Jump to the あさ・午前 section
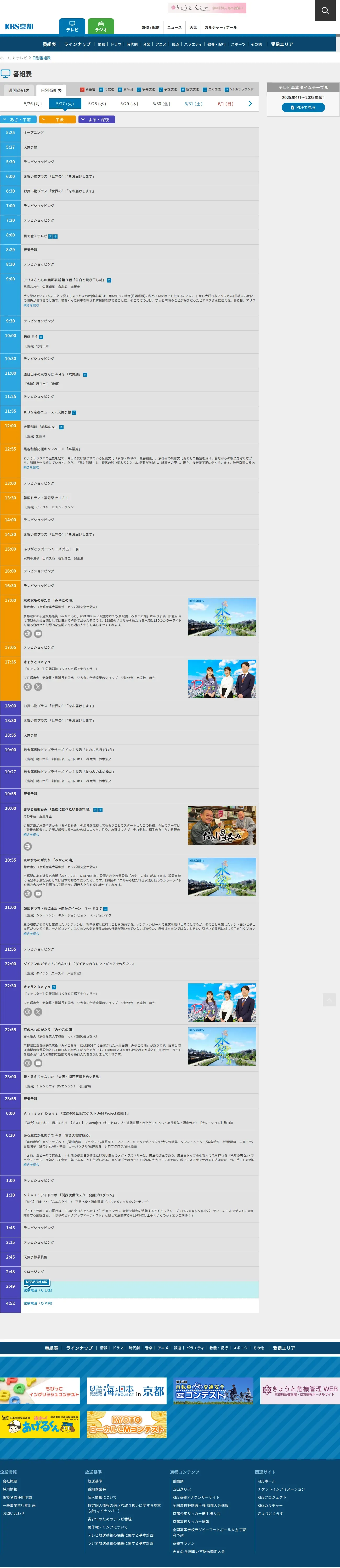 coord(19,119)
